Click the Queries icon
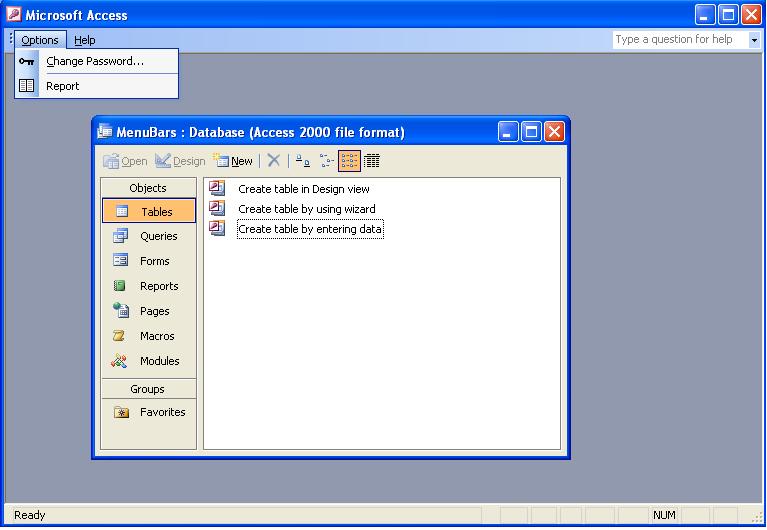Screen dimensions: 767x530 pos(120,236)
